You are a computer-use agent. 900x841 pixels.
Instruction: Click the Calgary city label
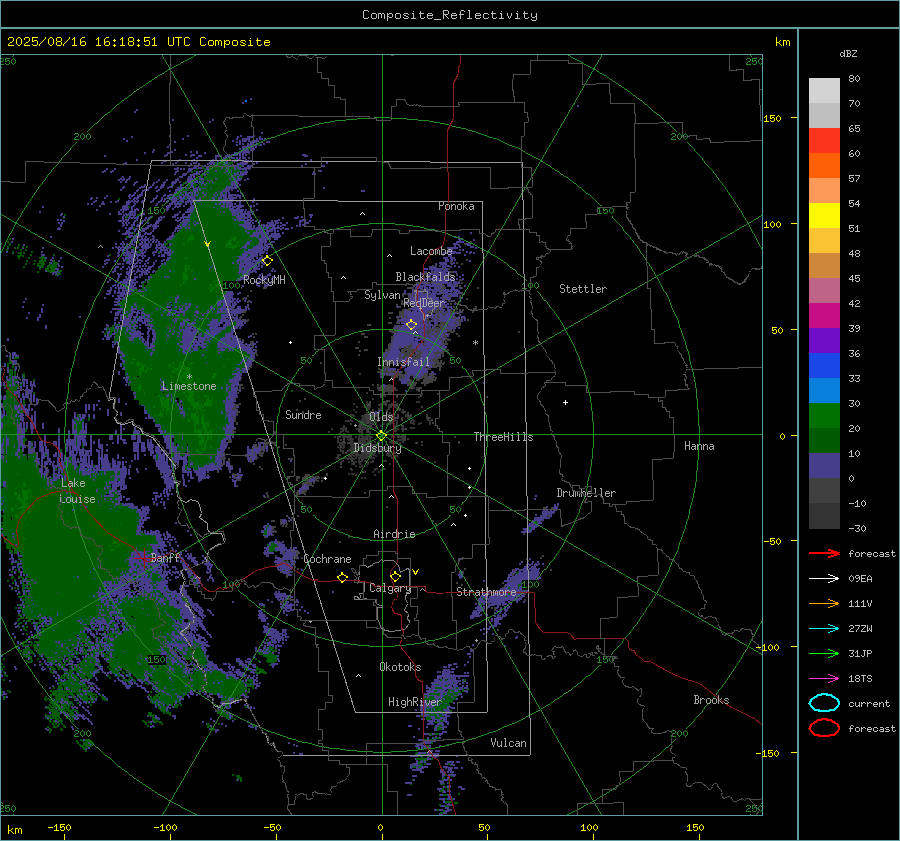[390, 588]
